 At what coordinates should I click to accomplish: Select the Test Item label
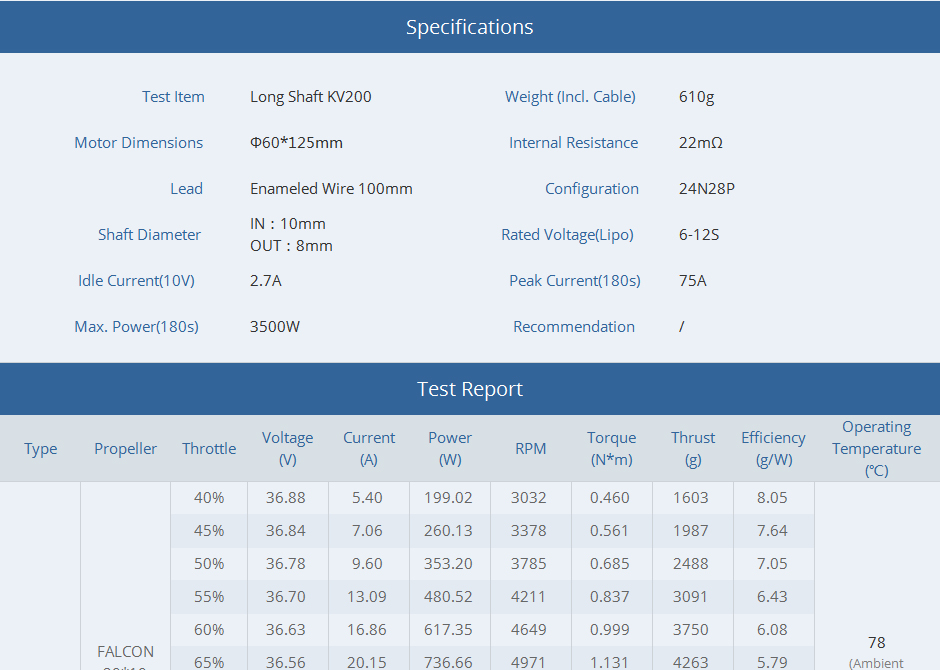coord(173,96)
